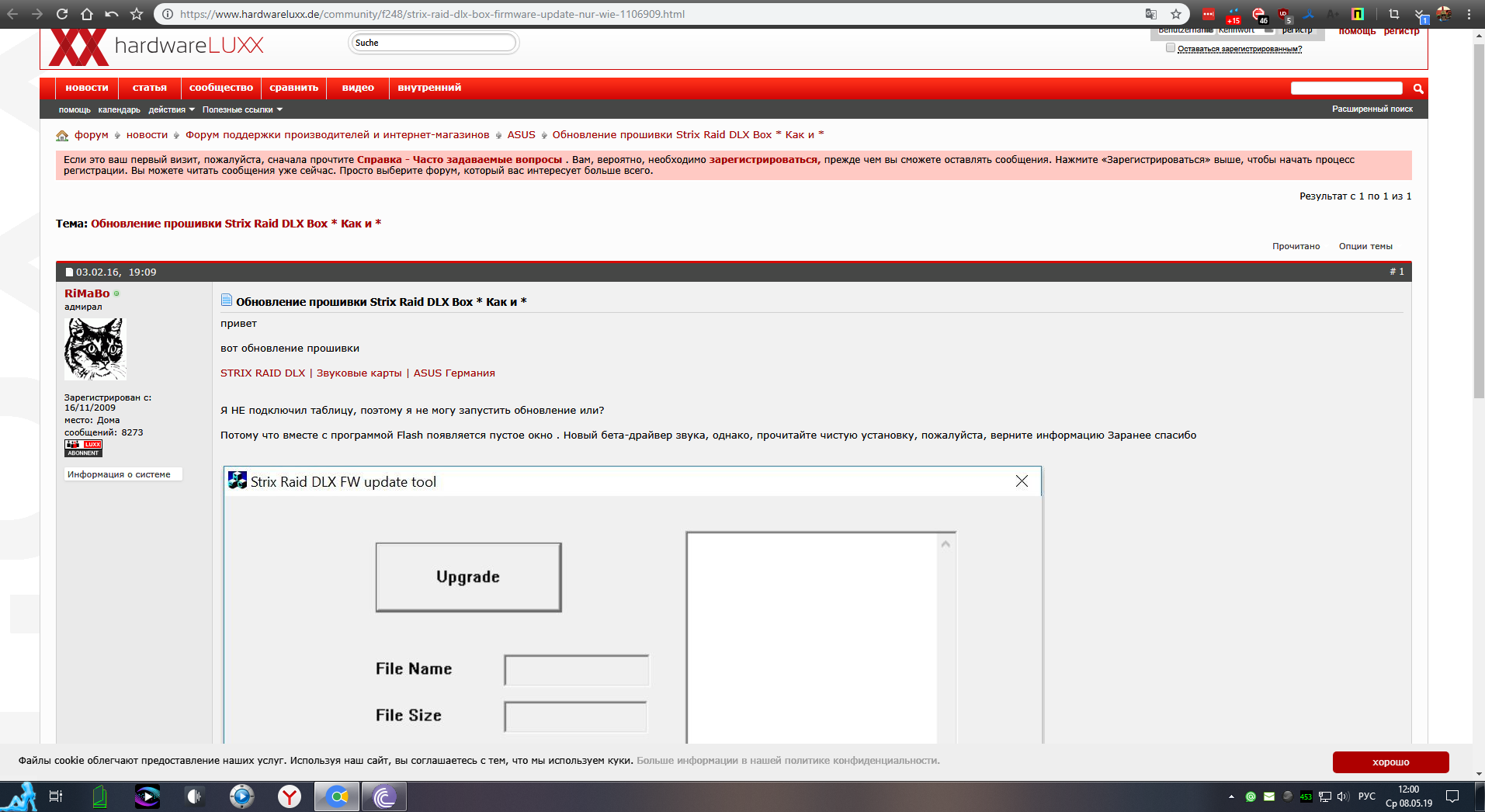Click the Прочитано link

[1296, 246]
